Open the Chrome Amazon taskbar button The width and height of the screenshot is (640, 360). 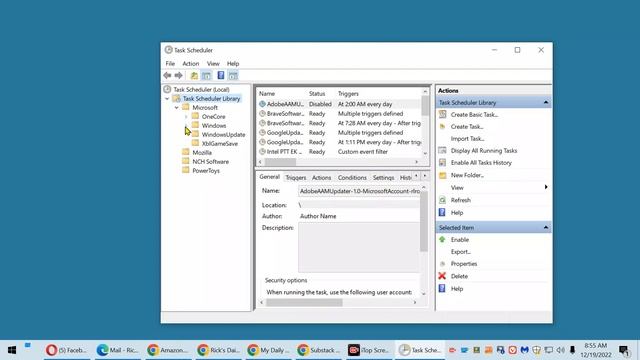coord(168,350)
